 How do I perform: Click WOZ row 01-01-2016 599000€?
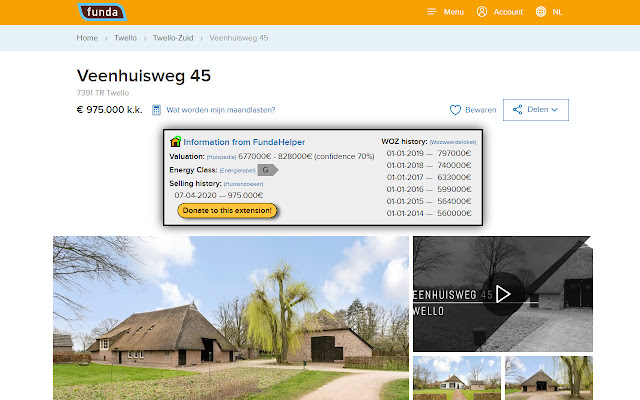[x=429, y=189]
